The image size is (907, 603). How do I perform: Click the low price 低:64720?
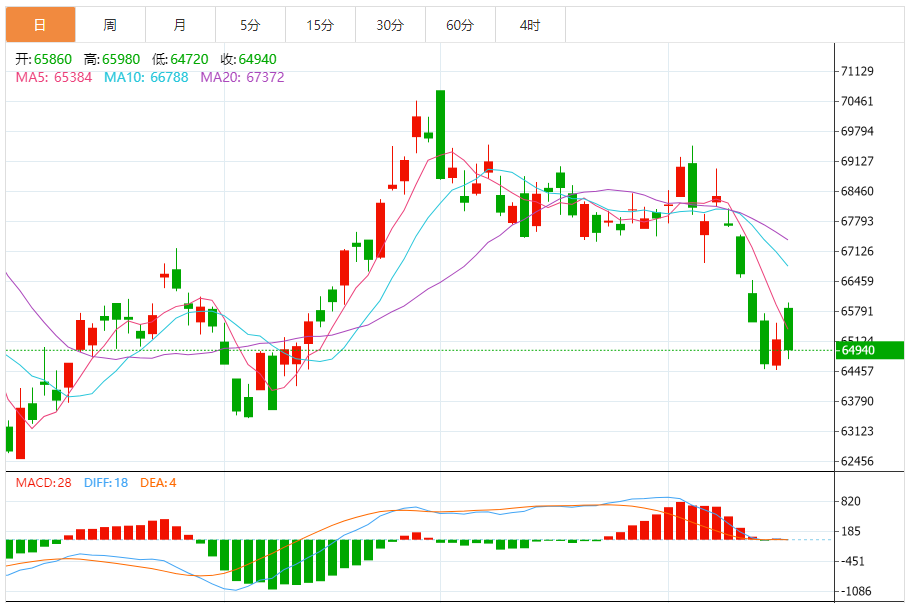coord(180,59)
